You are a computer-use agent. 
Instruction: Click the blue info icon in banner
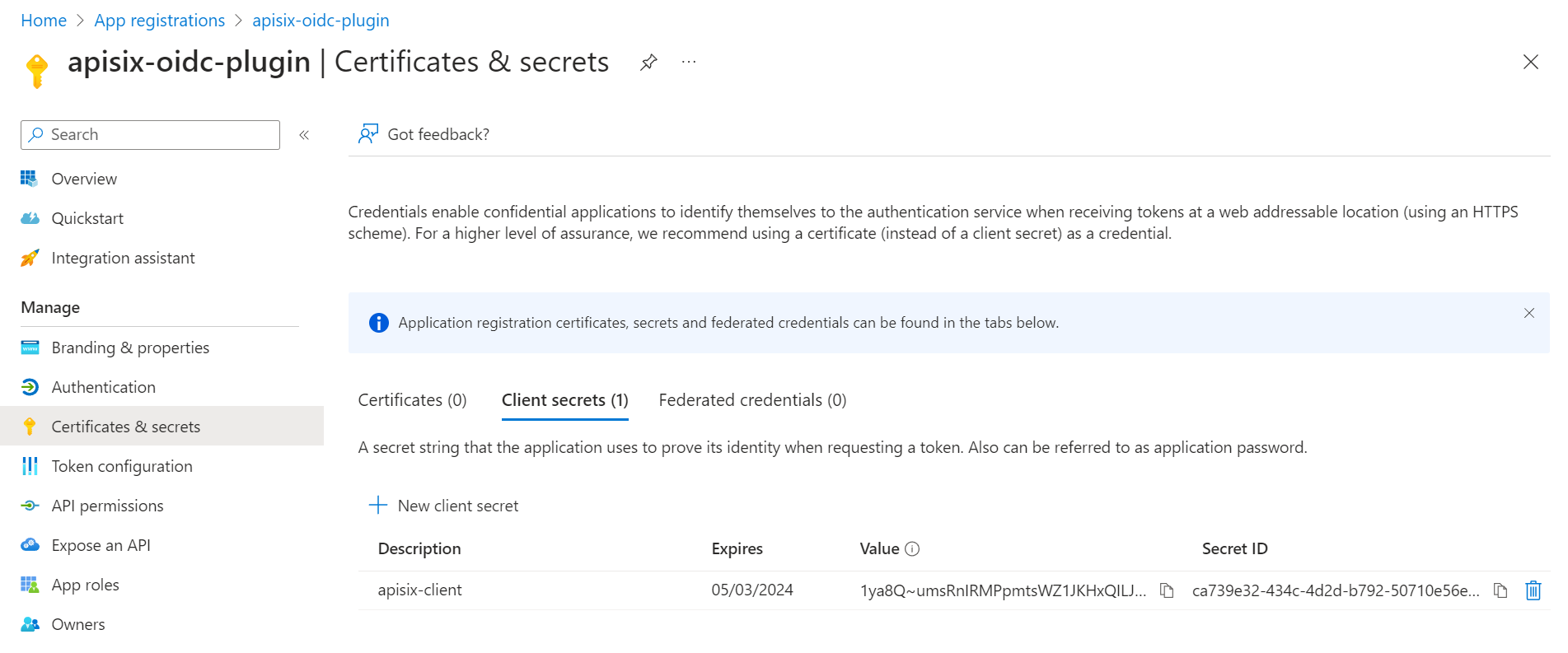(x=379, y=323)
